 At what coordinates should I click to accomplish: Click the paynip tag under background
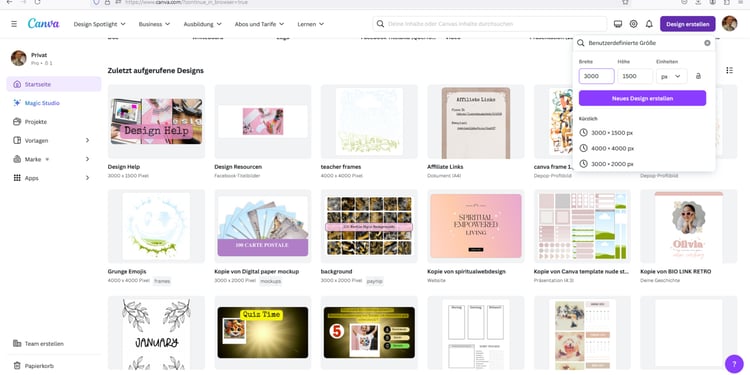coord(375,281)
